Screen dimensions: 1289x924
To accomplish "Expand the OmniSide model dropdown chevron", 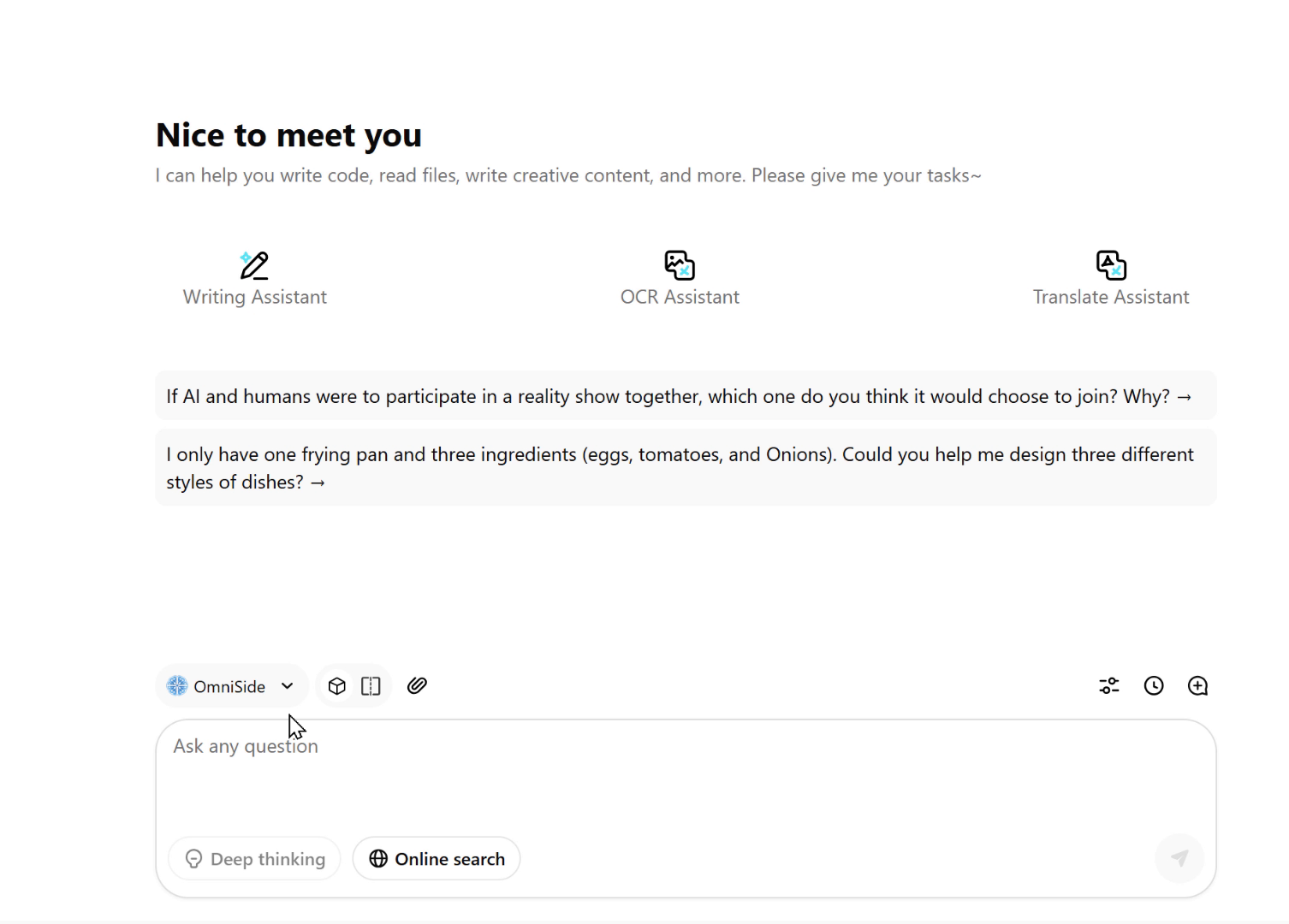I will coord(288,686).
